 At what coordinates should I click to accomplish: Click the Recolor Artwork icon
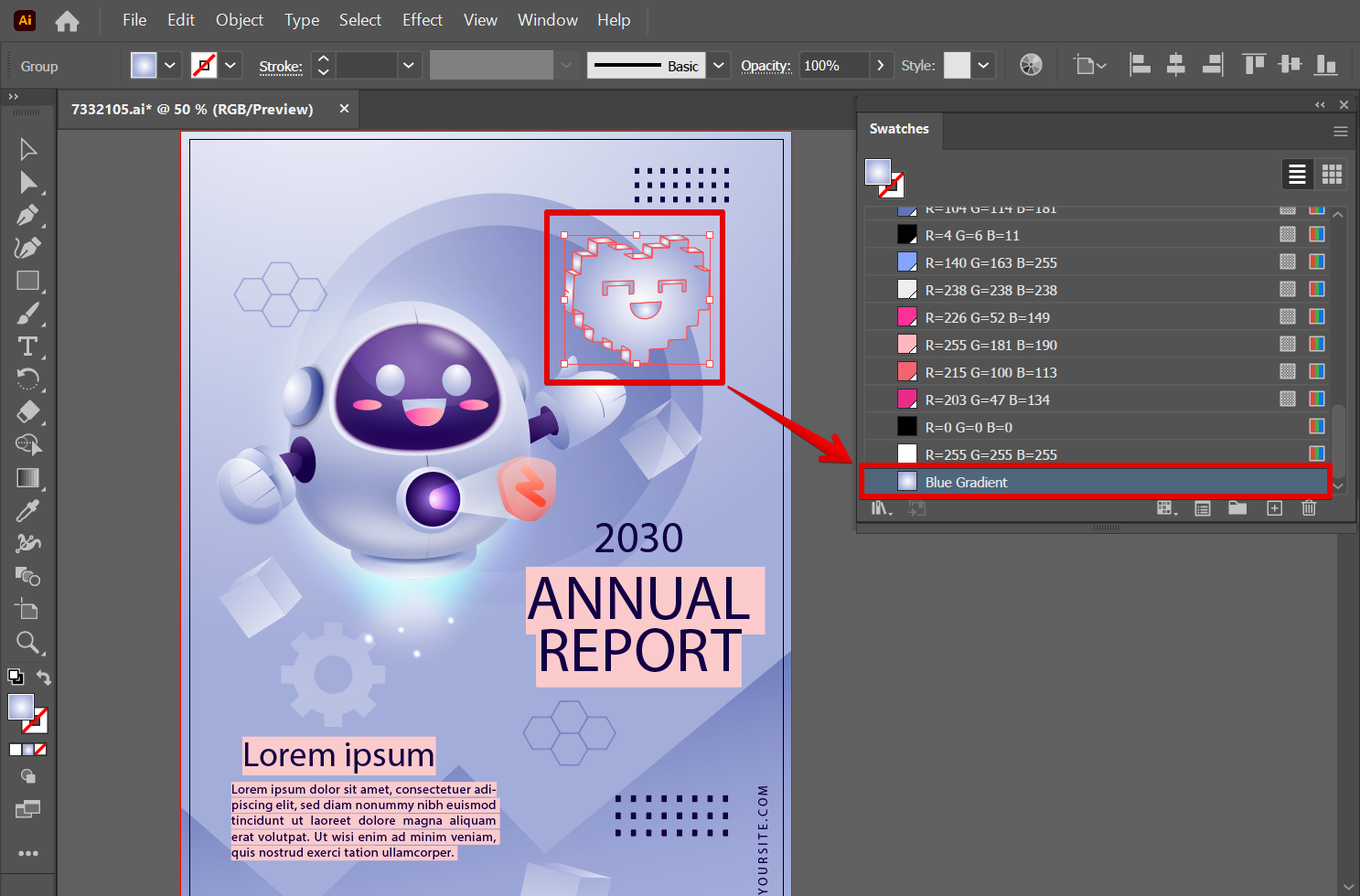tap(1031, 65)
